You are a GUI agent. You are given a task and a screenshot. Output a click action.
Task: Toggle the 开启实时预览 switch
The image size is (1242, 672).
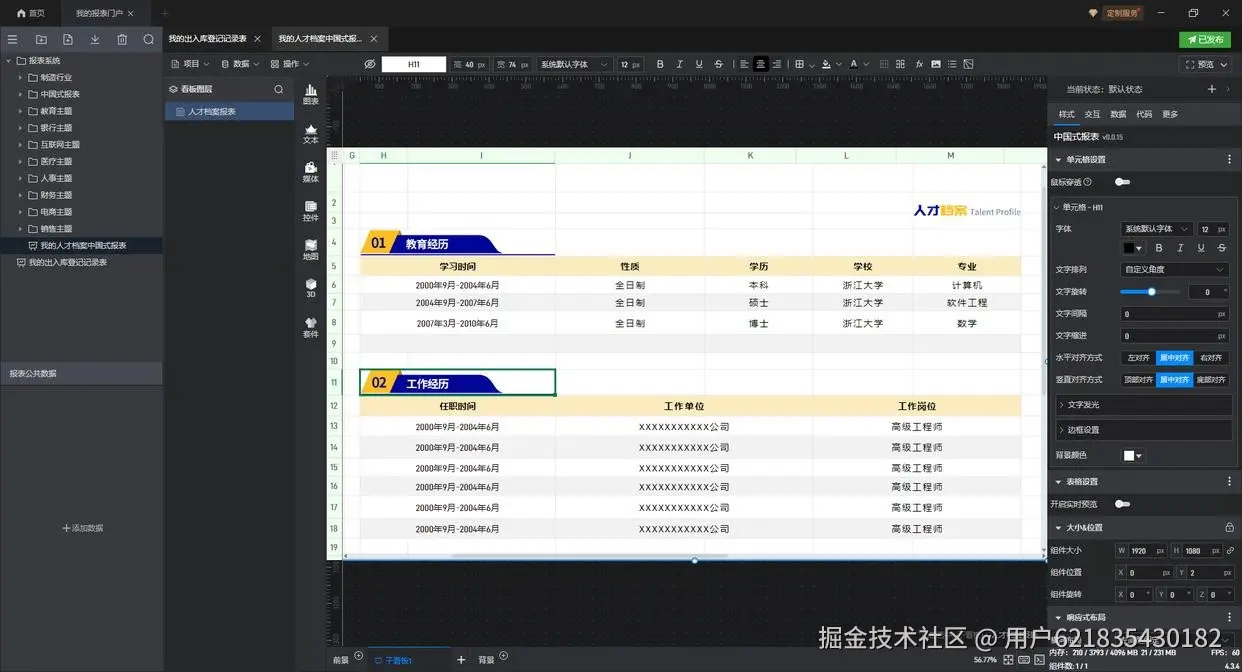tap(1122, 504)
